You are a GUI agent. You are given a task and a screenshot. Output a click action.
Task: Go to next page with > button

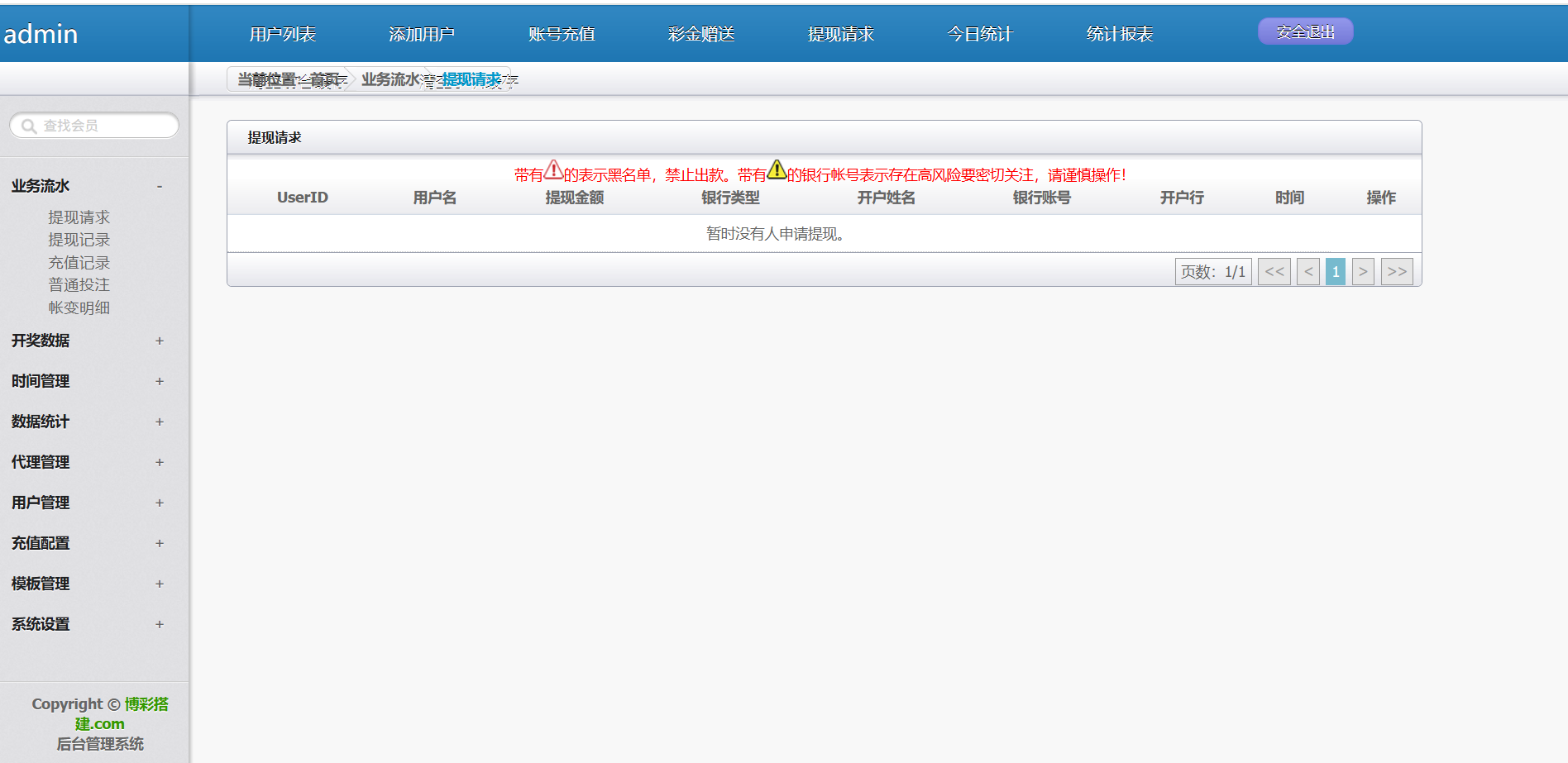tap(1363, 272)
